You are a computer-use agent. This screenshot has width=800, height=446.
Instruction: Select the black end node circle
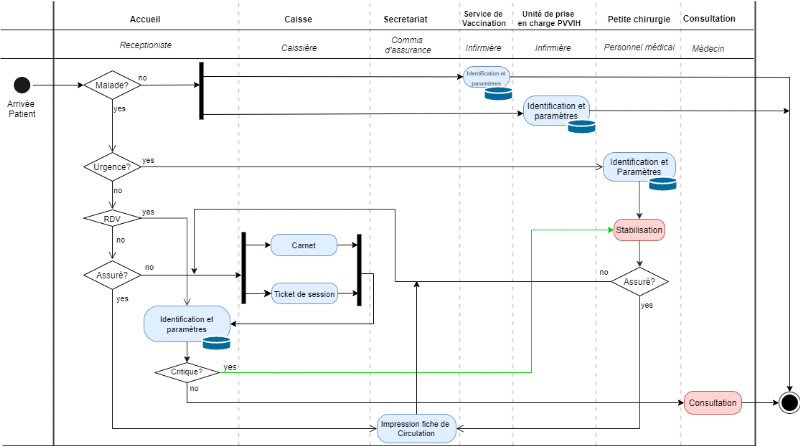[789, 403]
